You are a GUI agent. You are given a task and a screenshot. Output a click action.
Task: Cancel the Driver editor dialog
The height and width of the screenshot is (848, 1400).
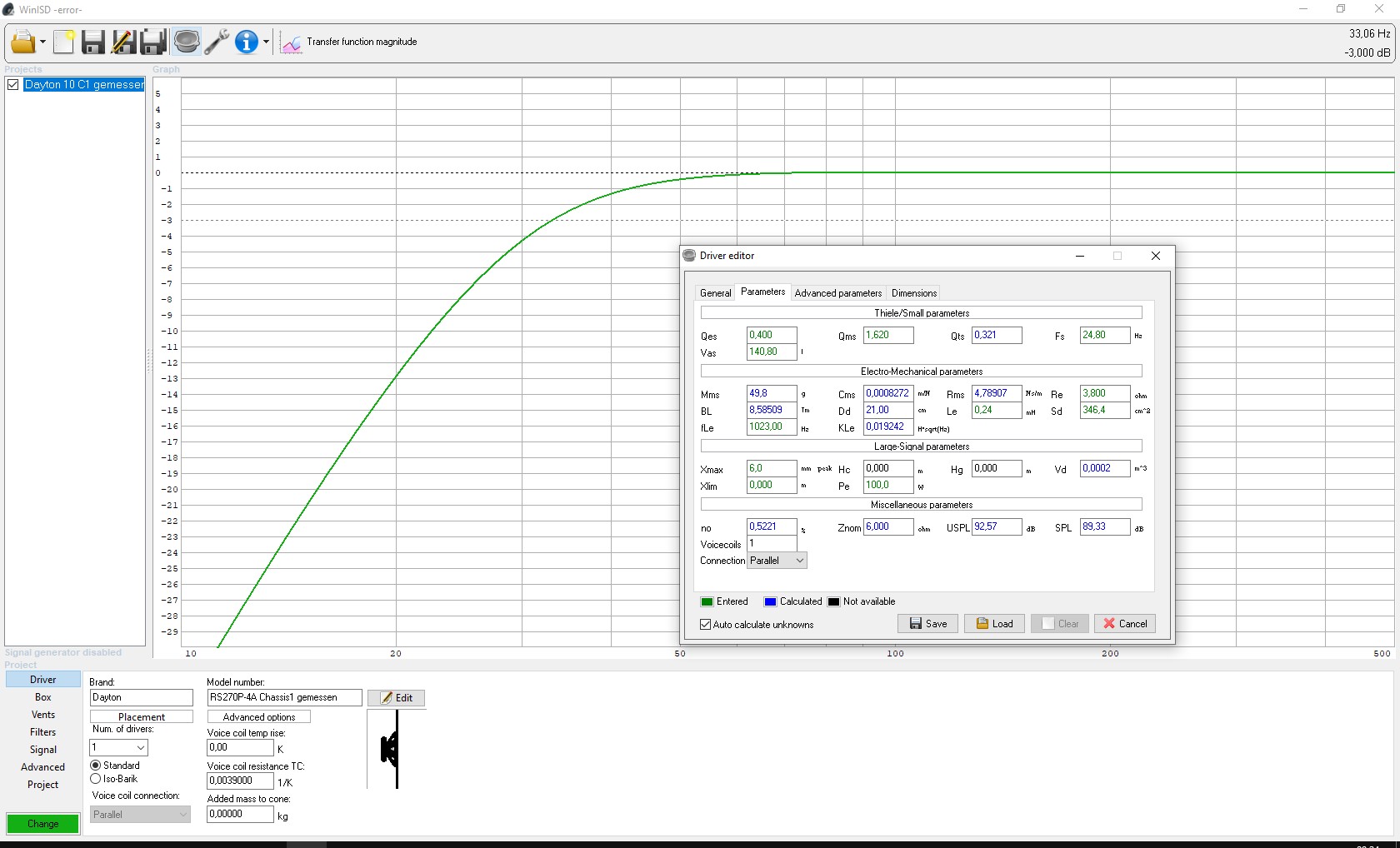pos(1125,624)
